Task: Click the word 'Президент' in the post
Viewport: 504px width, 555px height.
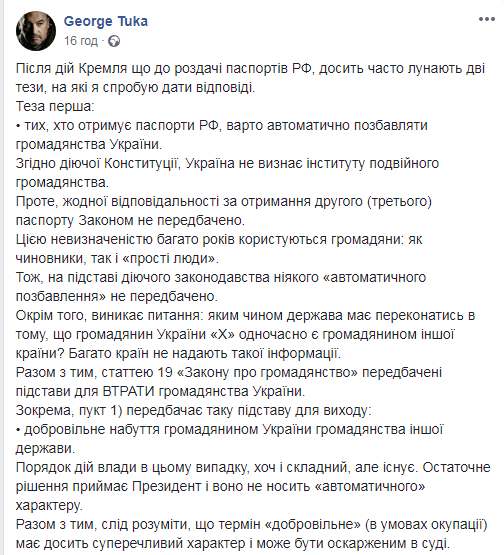Action: (x=167, y=486)
